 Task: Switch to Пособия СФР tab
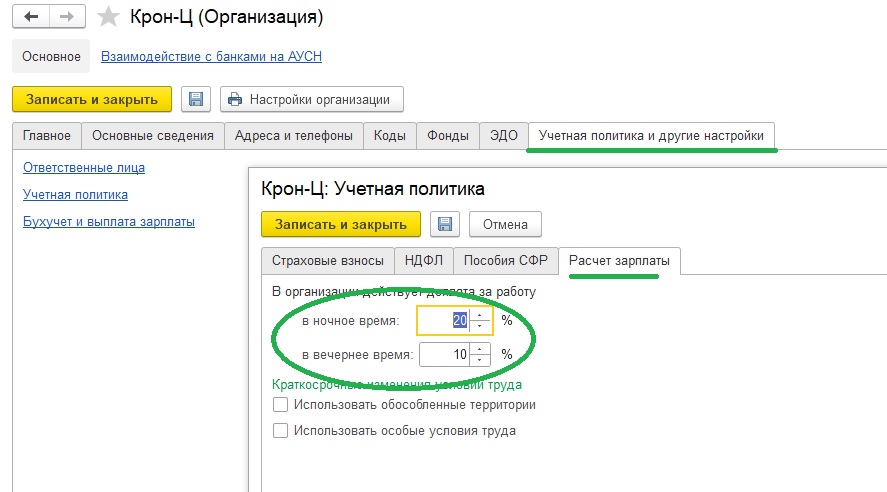506,261
